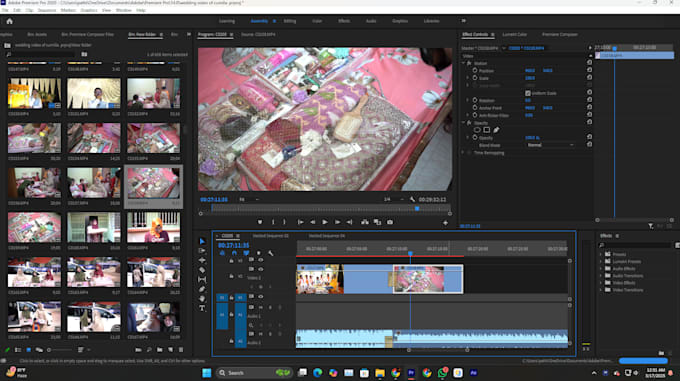Toggle Position animation stopwatch
This screenshot has width=680, height=381.
(475, 70)
